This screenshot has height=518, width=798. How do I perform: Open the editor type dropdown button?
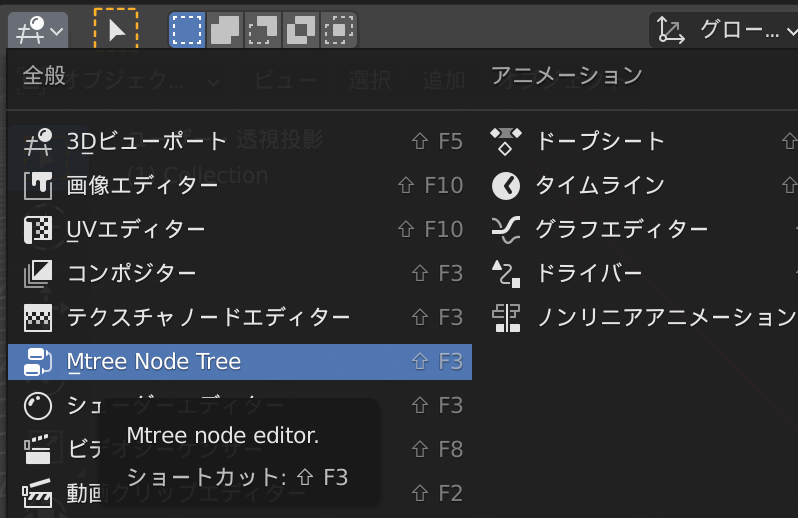[x=38, y=31]
